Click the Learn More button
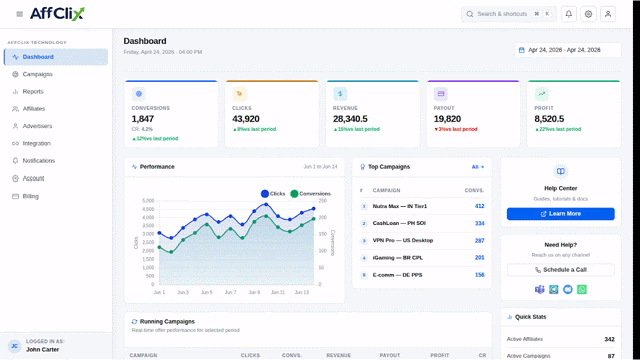 pos(561,214)
